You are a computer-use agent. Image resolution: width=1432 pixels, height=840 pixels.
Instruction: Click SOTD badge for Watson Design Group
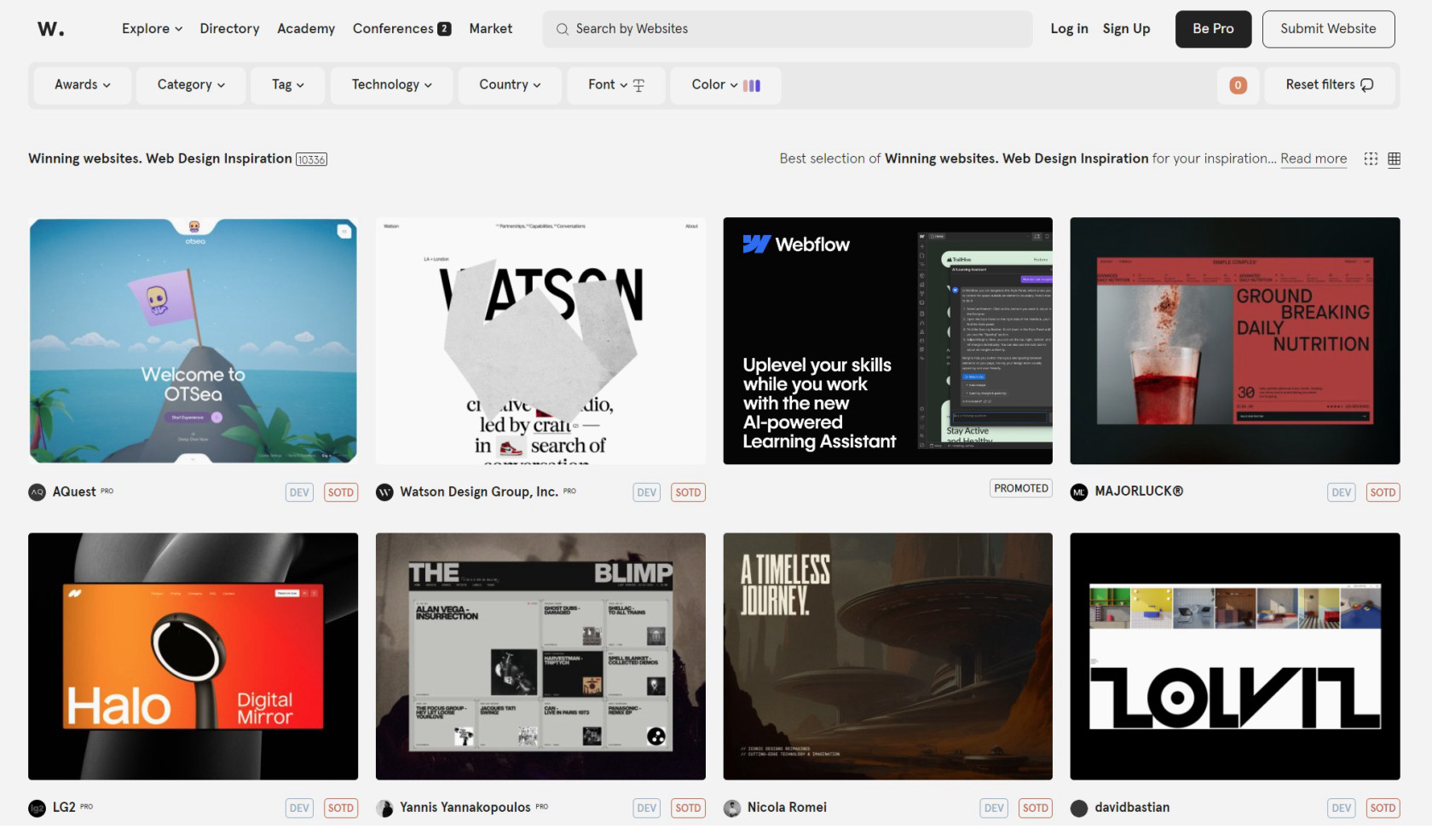coord(688,492)
